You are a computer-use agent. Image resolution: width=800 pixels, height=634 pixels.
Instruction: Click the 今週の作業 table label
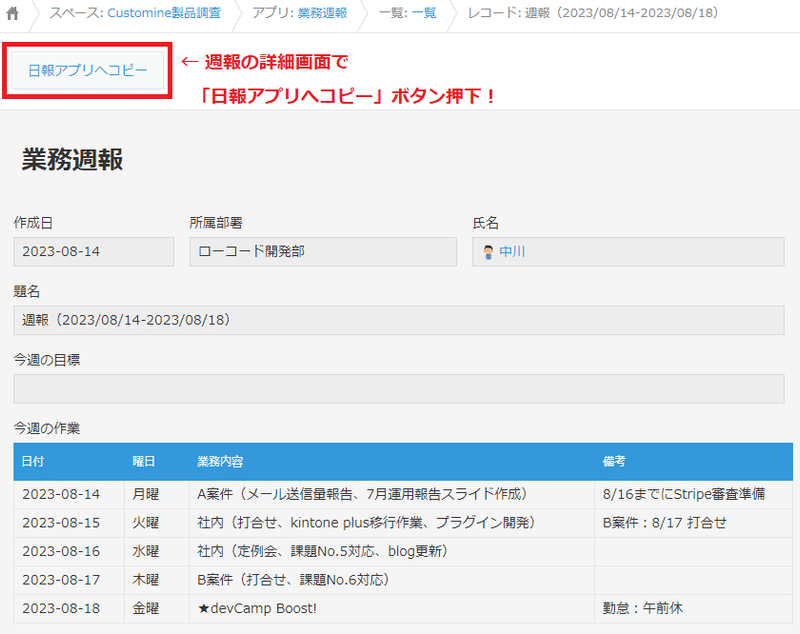46,428
